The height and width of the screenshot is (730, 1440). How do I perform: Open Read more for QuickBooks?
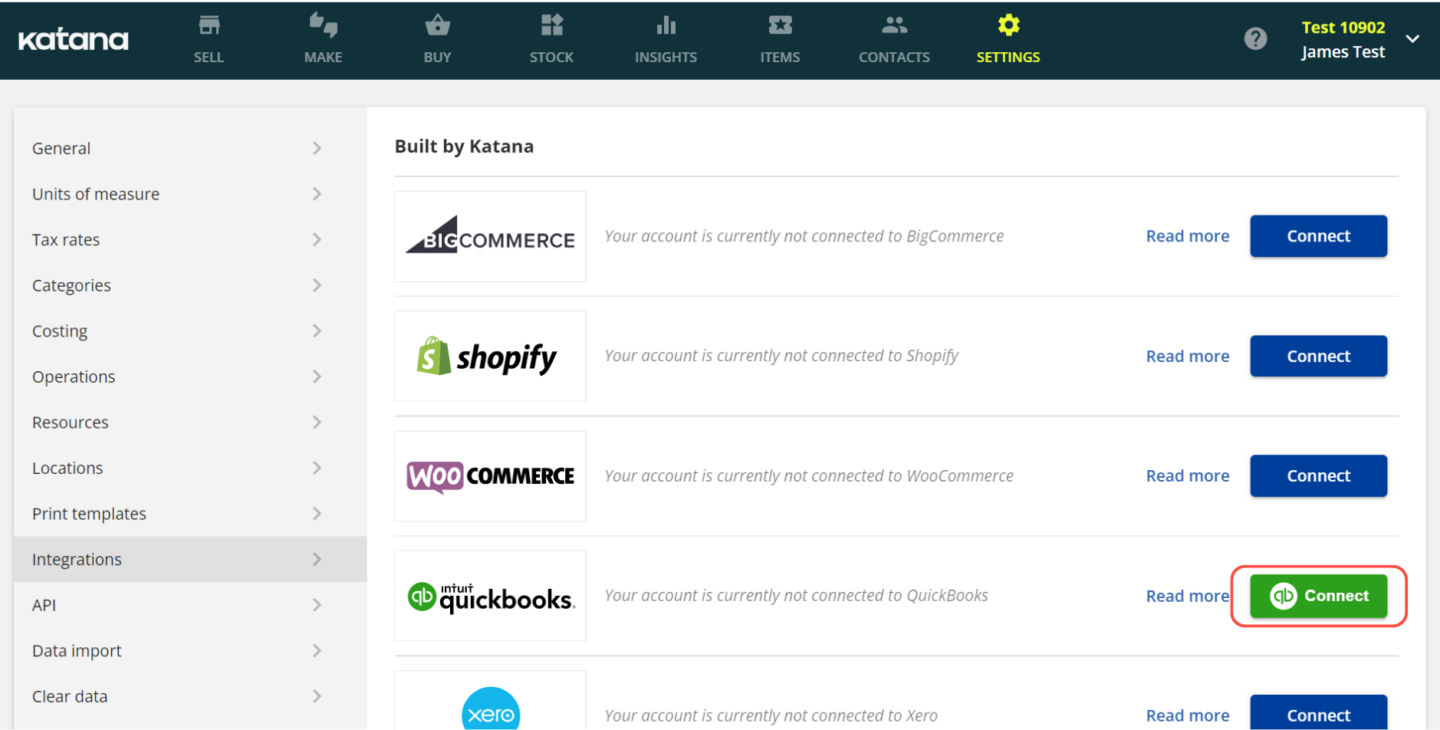pos(1187,595)
